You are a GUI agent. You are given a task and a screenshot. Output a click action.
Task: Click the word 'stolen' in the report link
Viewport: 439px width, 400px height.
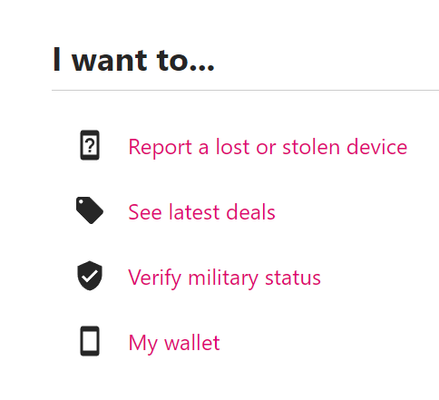tap(312, 147)
